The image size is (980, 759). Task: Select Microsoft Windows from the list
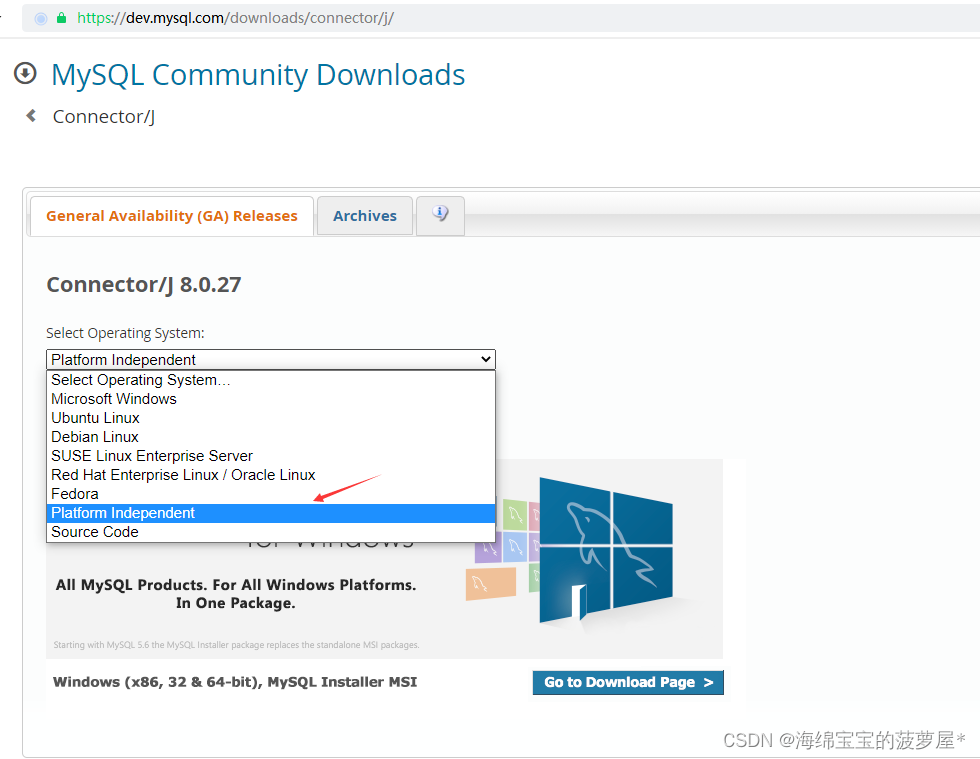(x=271, y=399)
